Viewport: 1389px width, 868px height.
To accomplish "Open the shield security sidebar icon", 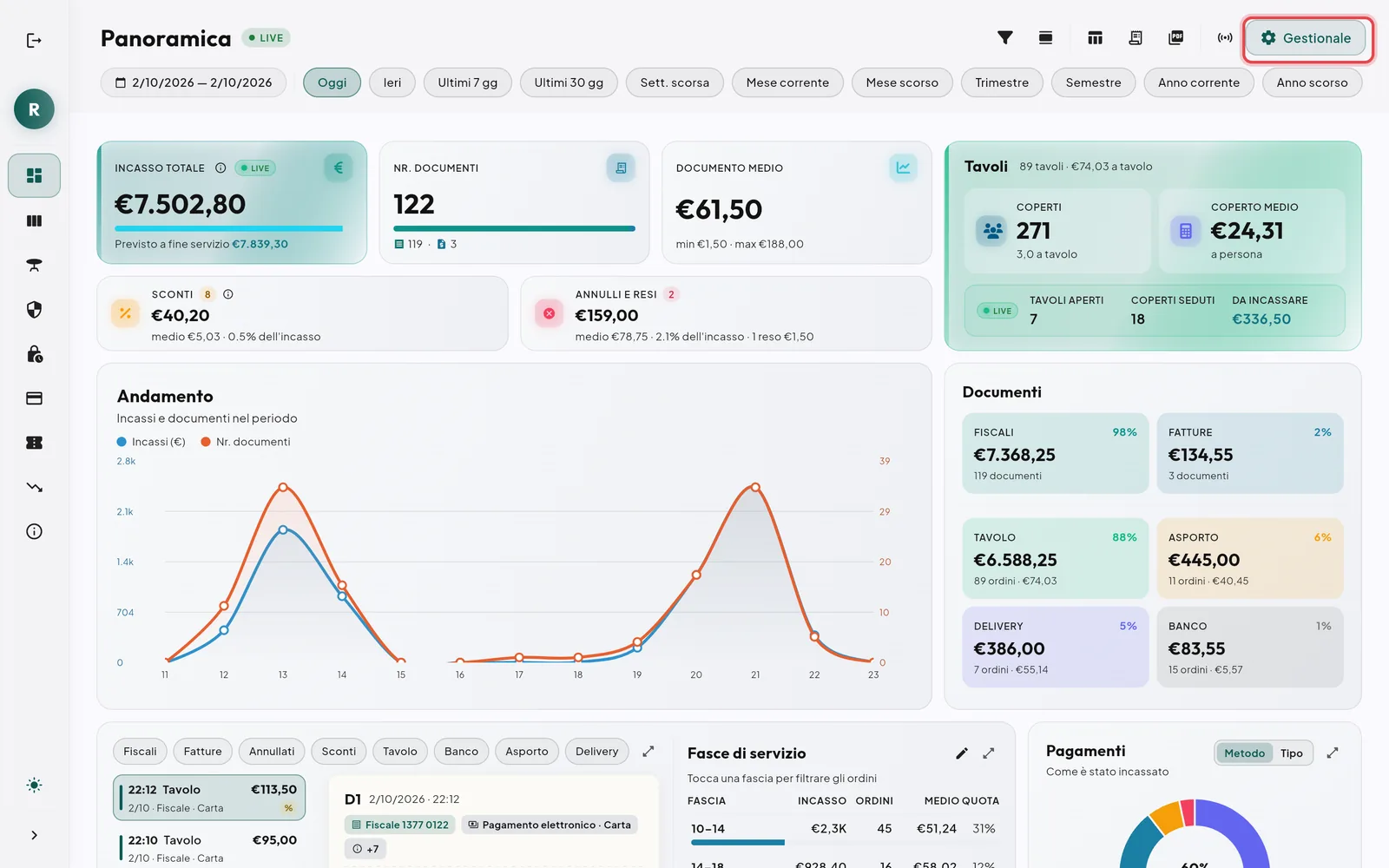I will click(34, 309).
